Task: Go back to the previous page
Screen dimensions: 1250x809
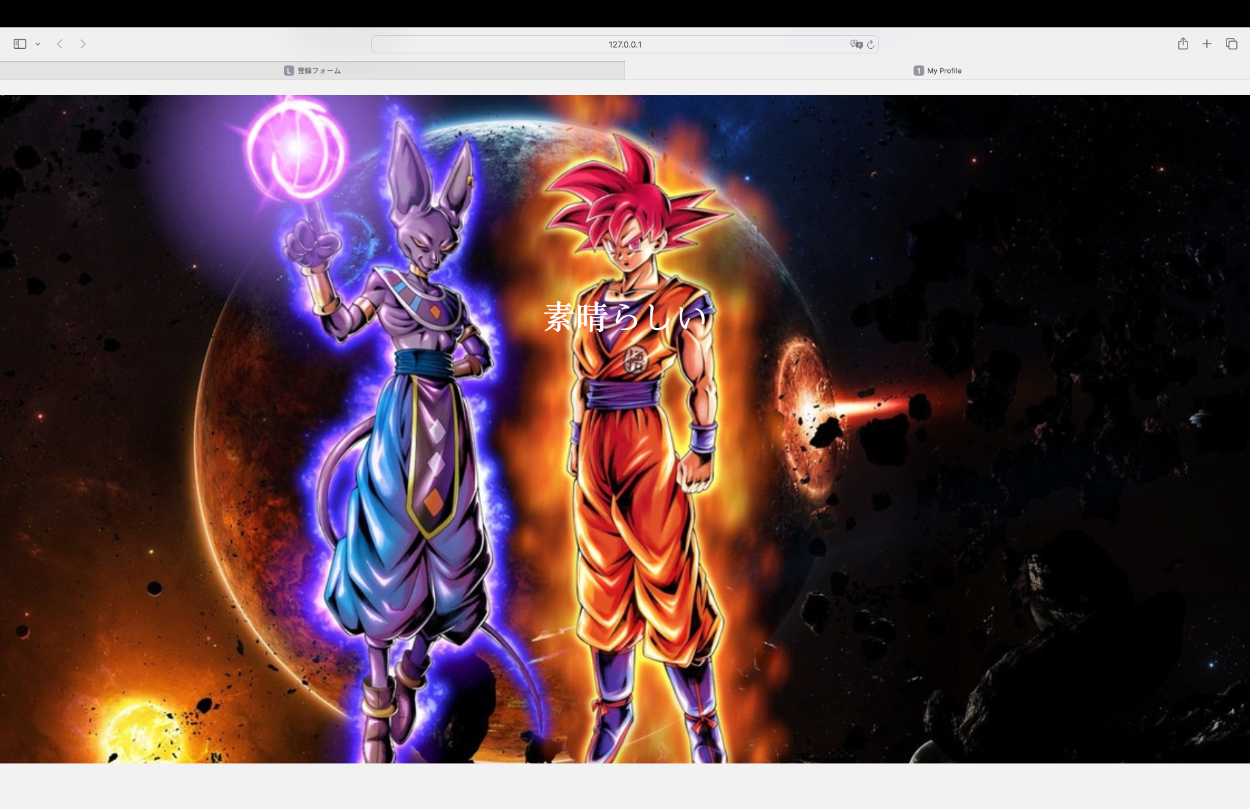Action: coord(60,44)
